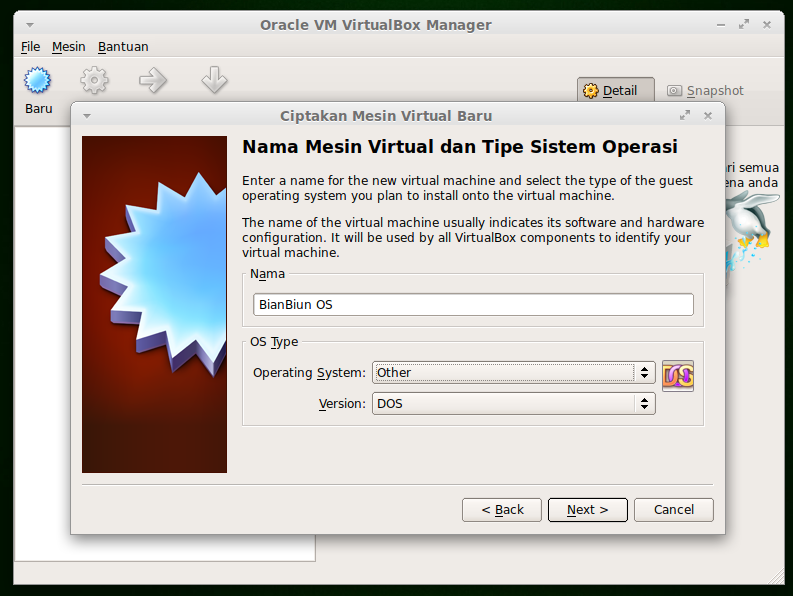793x596 pixels.
Task: Maximize the VirtualBox Manager window
Action: point(743,24)
